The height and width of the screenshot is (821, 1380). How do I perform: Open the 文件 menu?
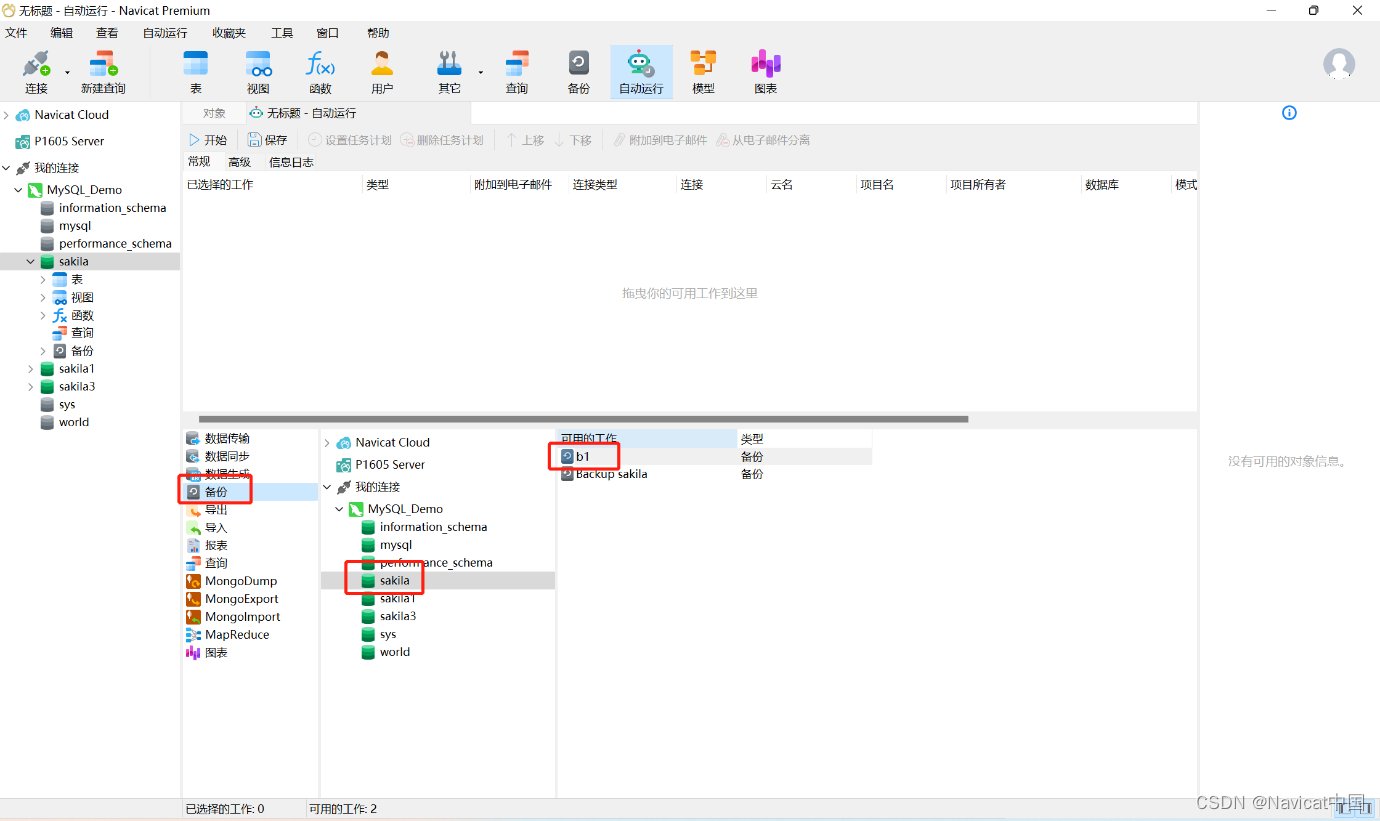pos(16,33)
